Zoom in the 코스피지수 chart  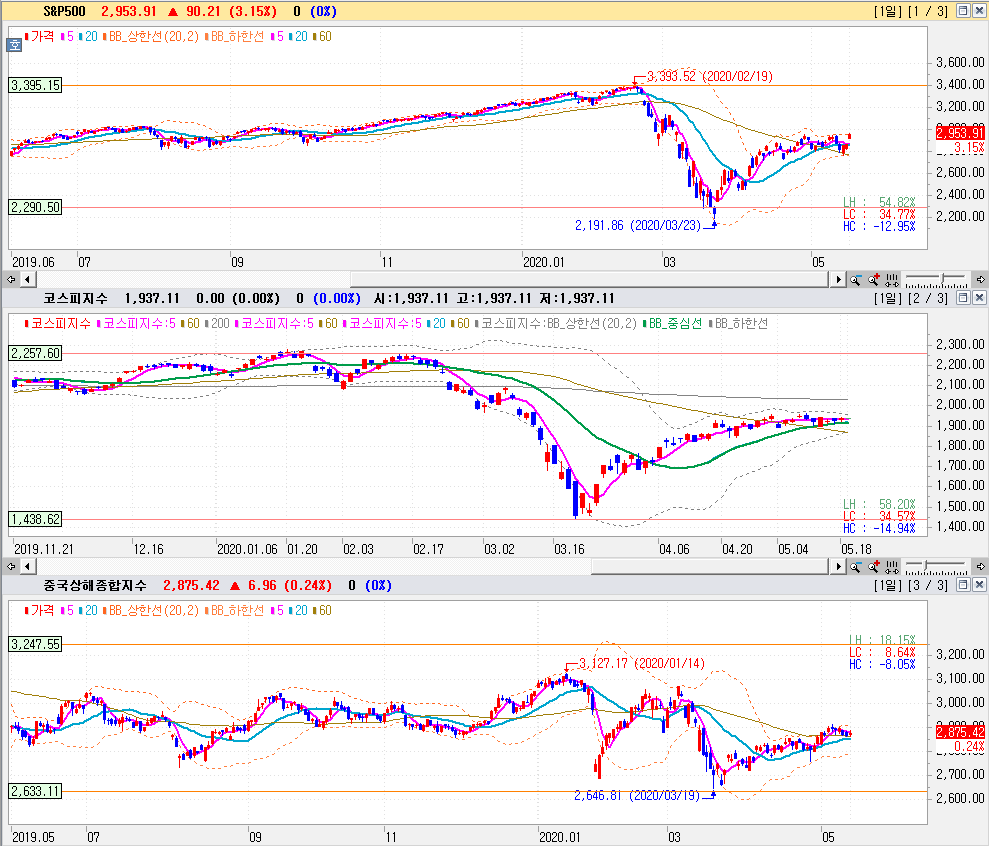tap(874, 567)
